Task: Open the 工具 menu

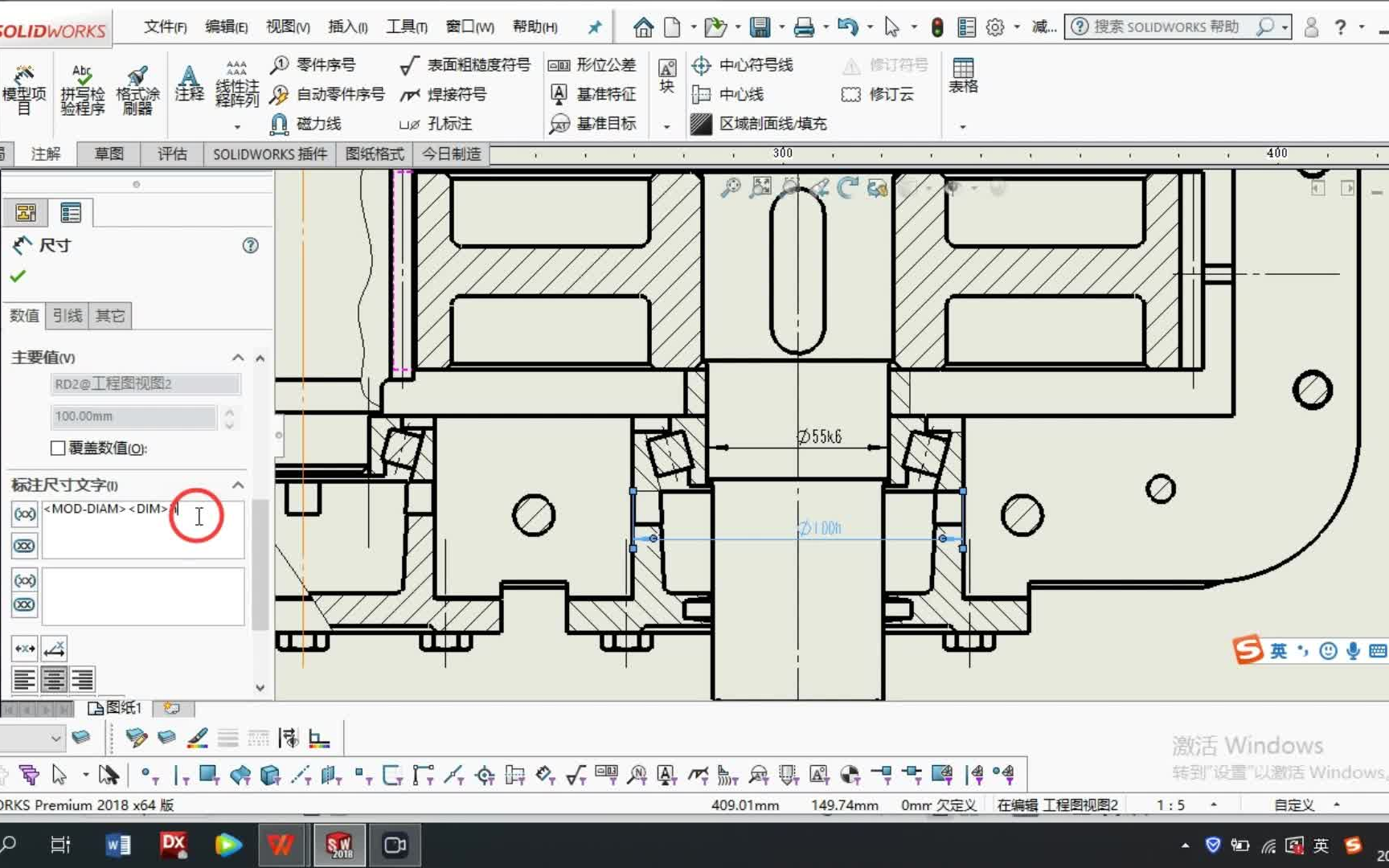Action: (x=406, y=27)
